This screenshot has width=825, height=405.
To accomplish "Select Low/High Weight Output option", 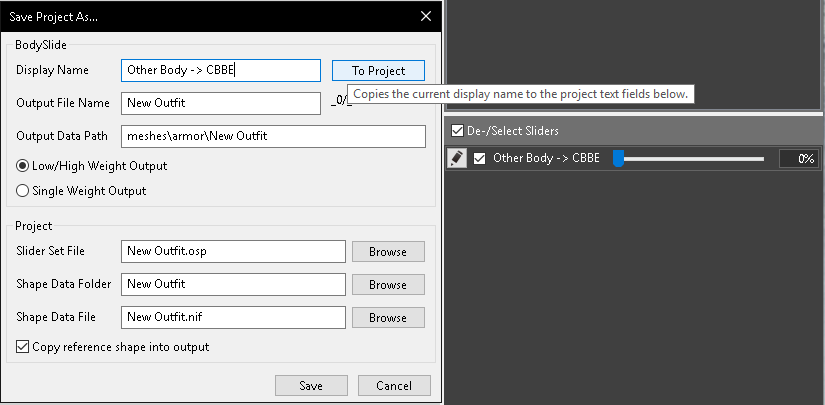I will point(23,165).
